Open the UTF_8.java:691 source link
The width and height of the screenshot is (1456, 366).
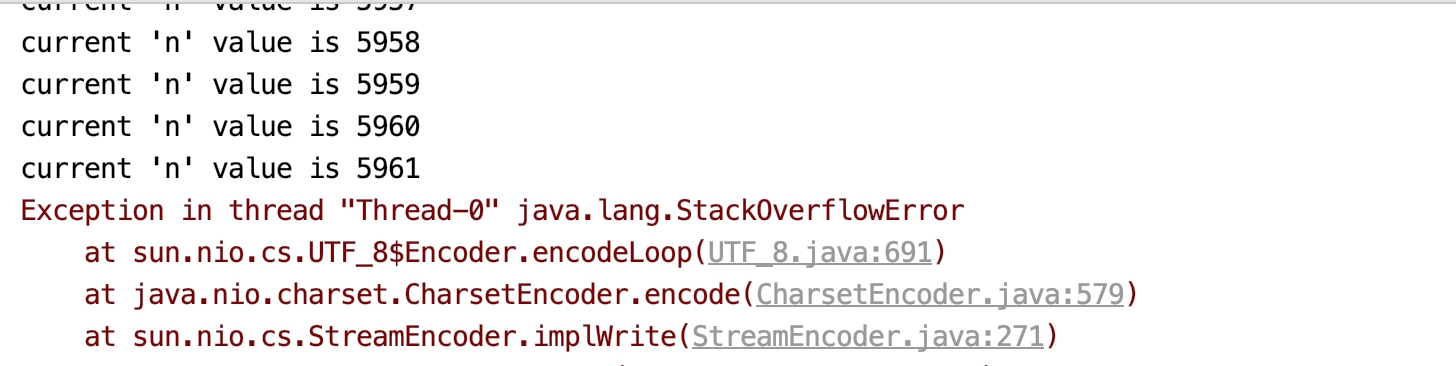click(819, 253)
